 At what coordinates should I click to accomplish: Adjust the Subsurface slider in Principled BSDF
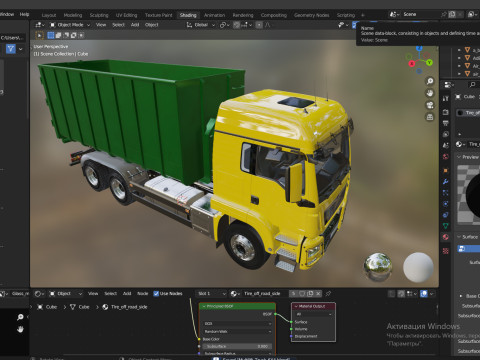point(238,346)
